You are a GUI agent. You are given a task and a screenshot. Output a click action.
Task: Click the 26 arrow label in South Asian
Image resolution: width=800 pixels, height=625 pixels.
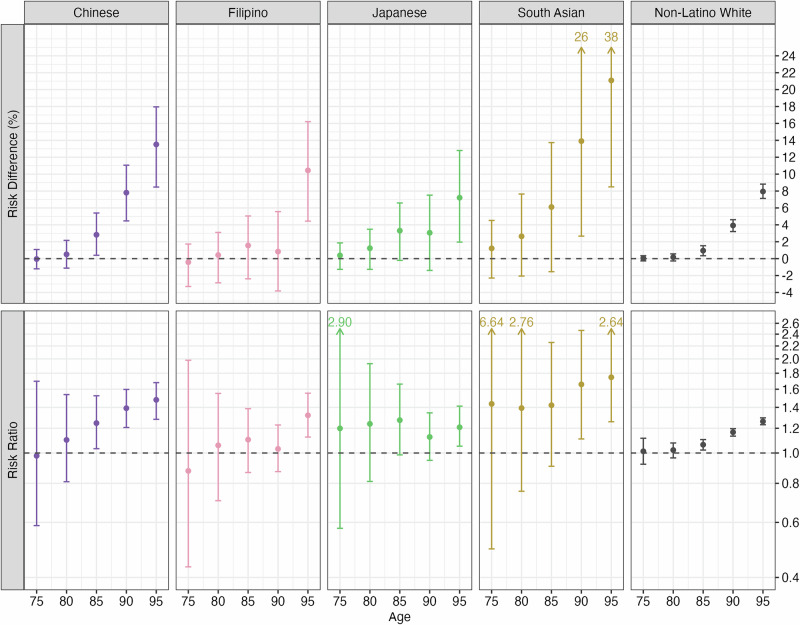coord(581,37)
